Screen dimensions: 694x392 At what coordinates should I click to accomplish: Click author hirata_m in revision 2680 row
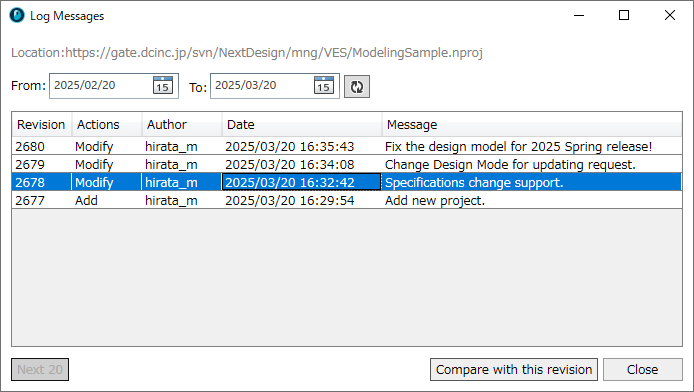coord(171,146)
